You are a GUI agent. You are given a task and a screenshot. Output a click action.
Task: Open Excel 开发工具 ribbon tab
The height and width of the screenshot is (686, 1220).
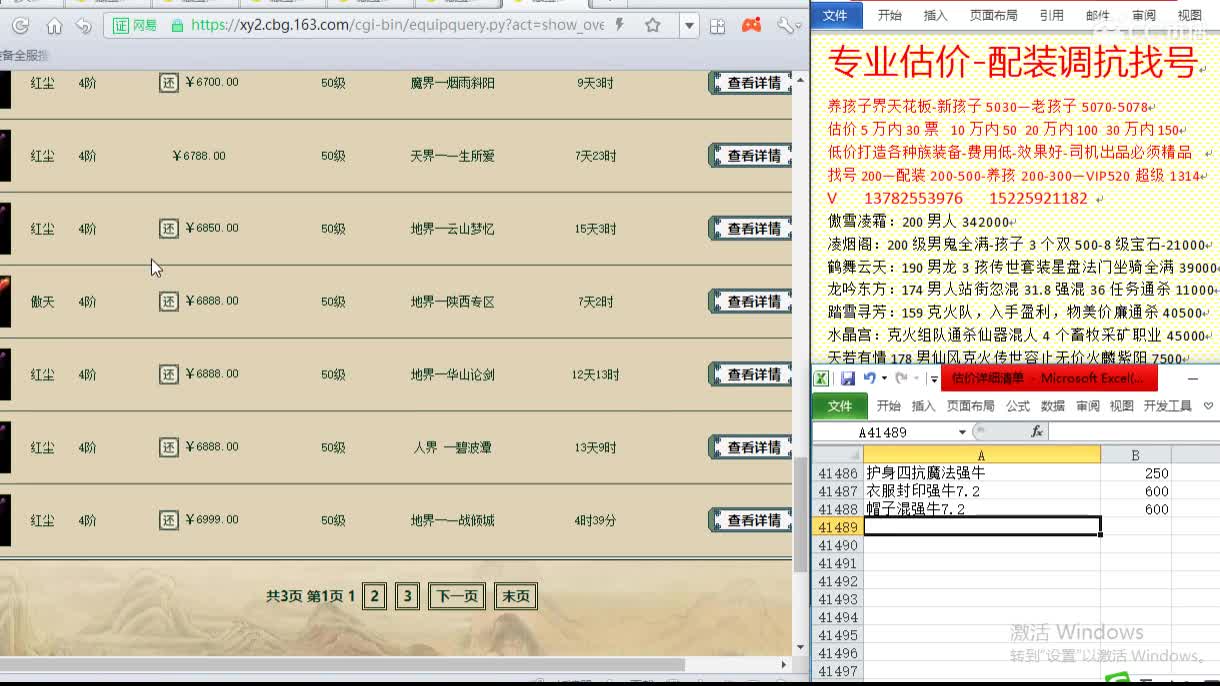(x=1168, y=406)
